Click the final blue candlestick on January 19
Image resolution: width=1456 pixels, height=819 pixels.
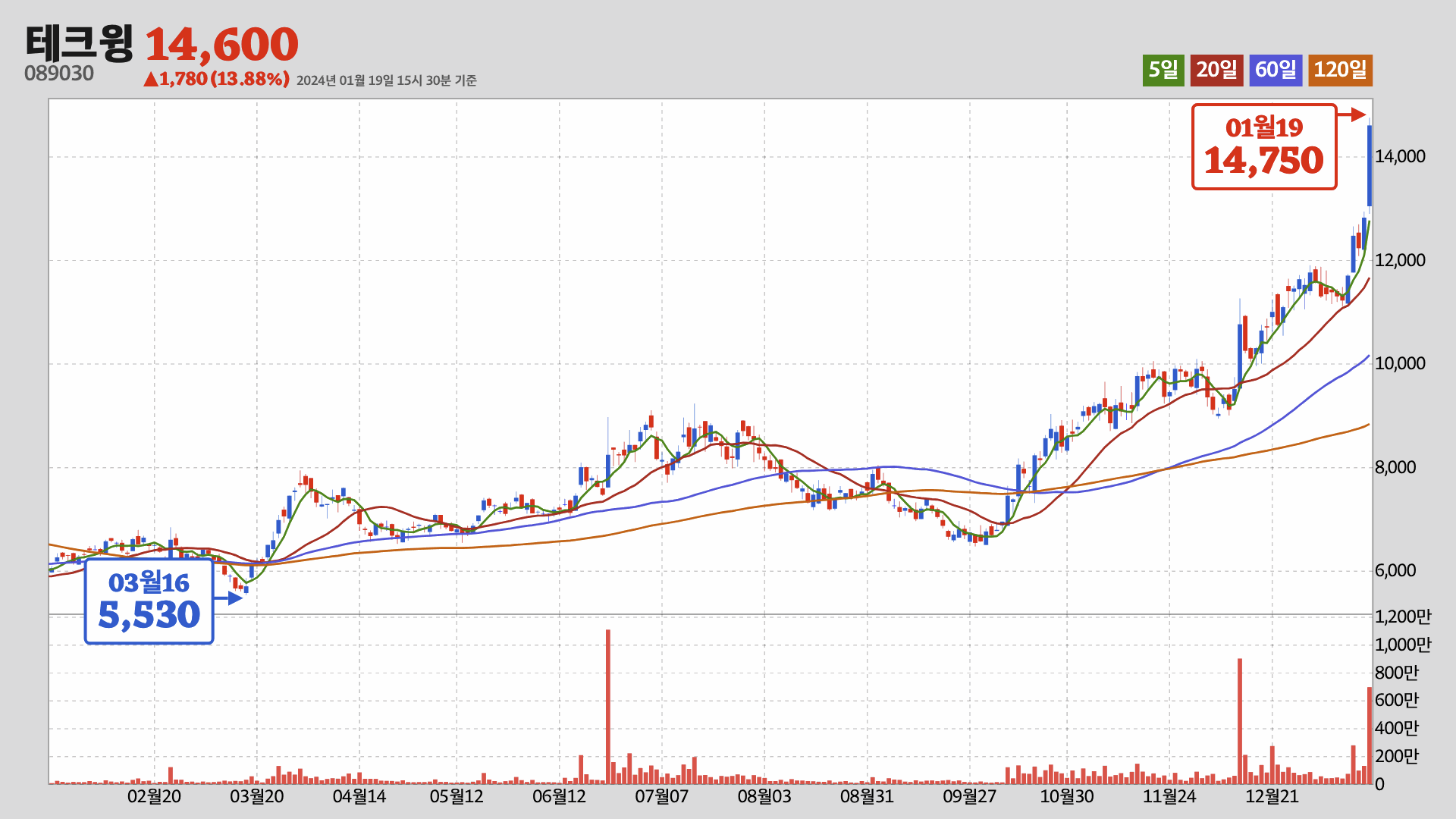(1370, 165)
